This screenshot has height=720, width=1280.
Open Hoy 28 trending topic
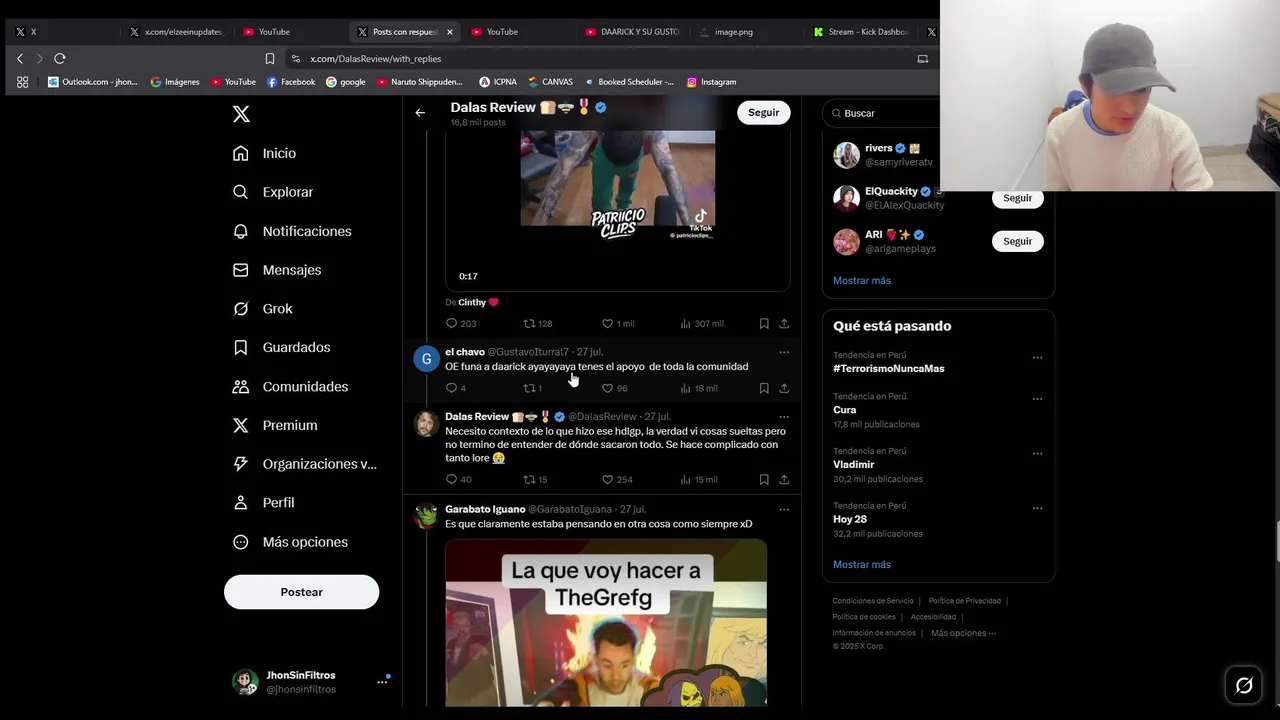850,519
